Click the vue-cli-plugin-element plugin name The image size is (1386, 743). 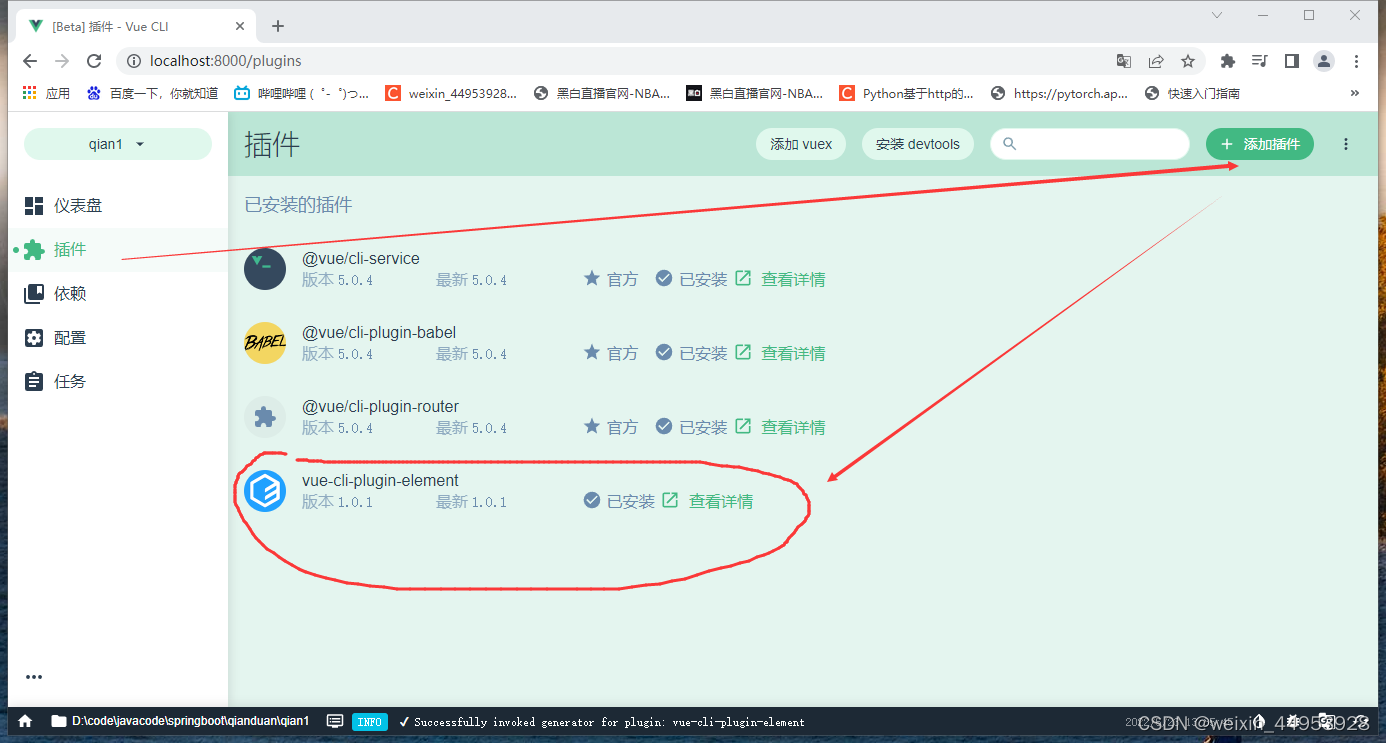pyautogui.click(x=380, y=480)
